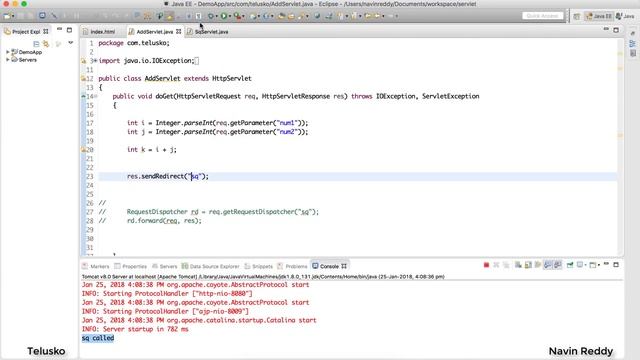Switch to the Java perspective button
This screenshot has height=360, width=640.
coord(626,16)
